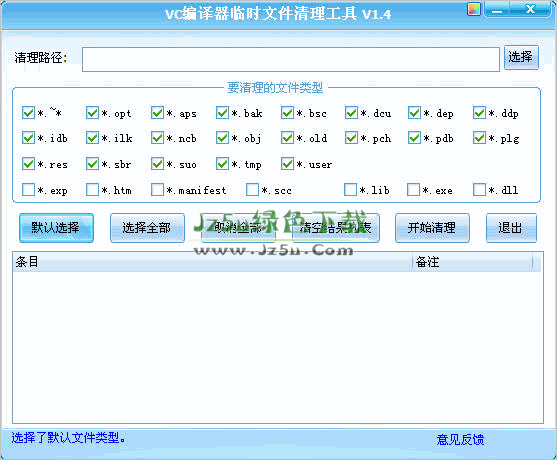
Task: Click the 选择全部 select all button
Action: [147, 228]
